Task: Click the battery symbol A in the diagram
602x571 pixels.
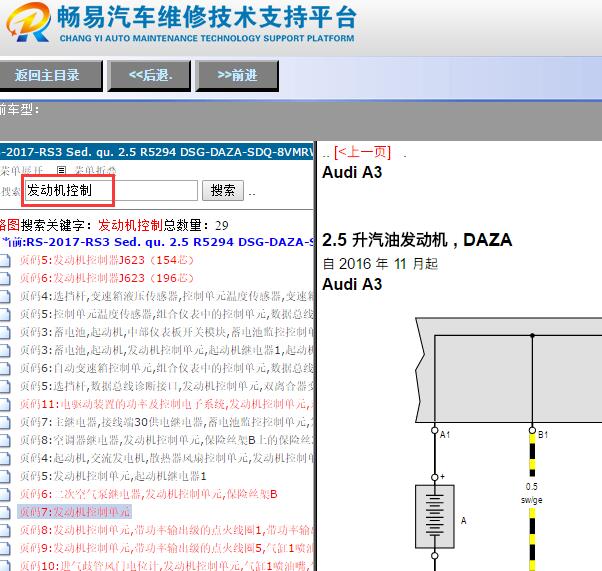Action: click(435, 516)
